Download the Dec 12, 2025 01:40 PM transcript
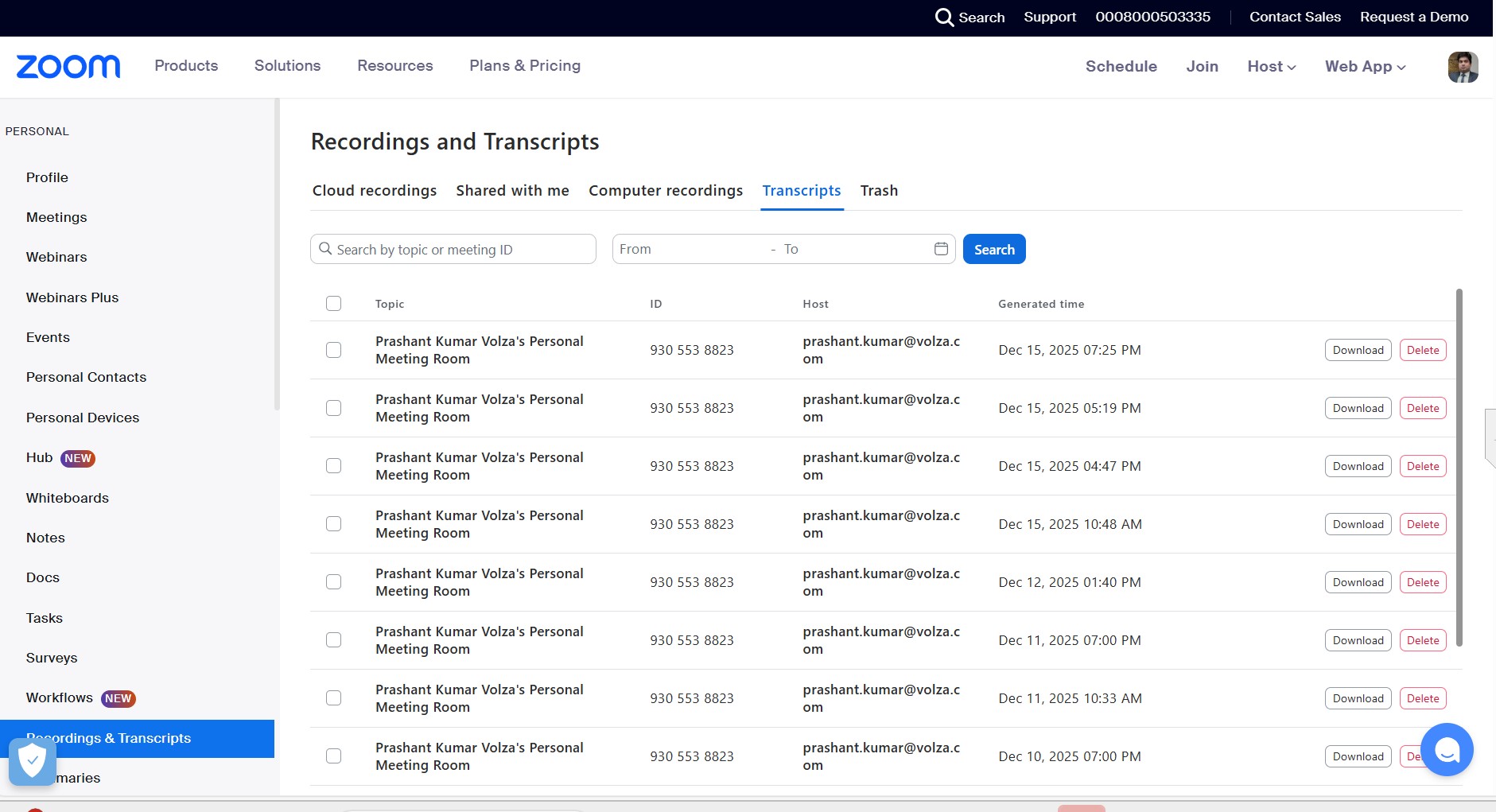This screenshot has width=1496, height=812. pos(1358,582)
